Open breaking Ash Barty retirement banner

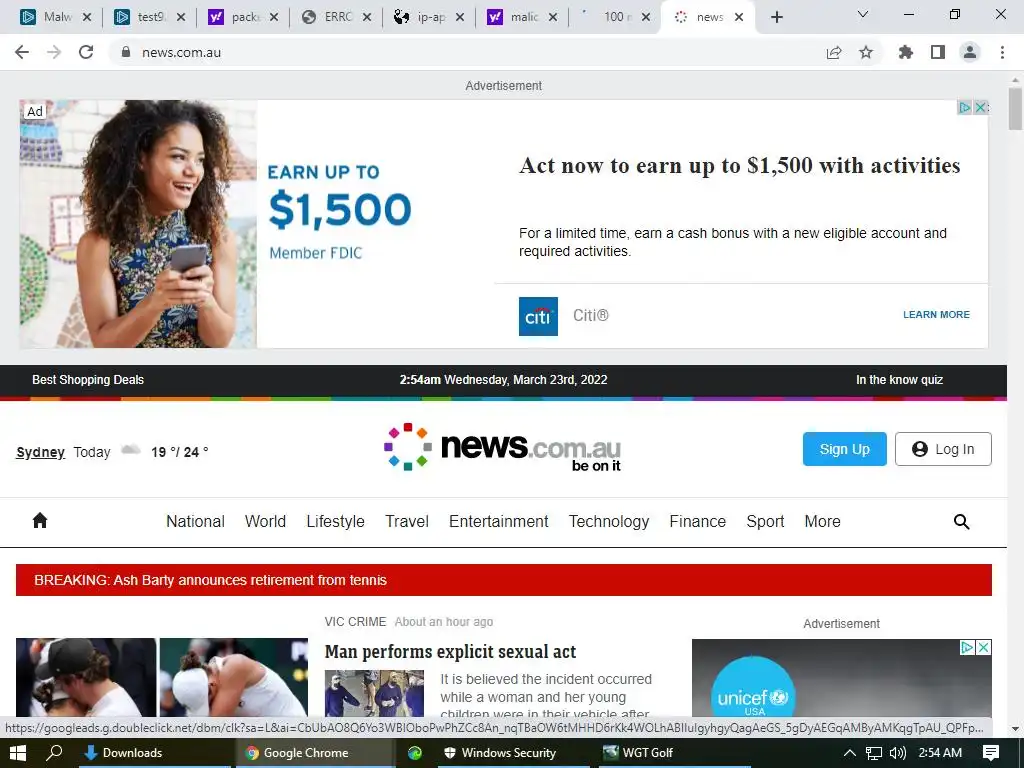click(504, 580)
